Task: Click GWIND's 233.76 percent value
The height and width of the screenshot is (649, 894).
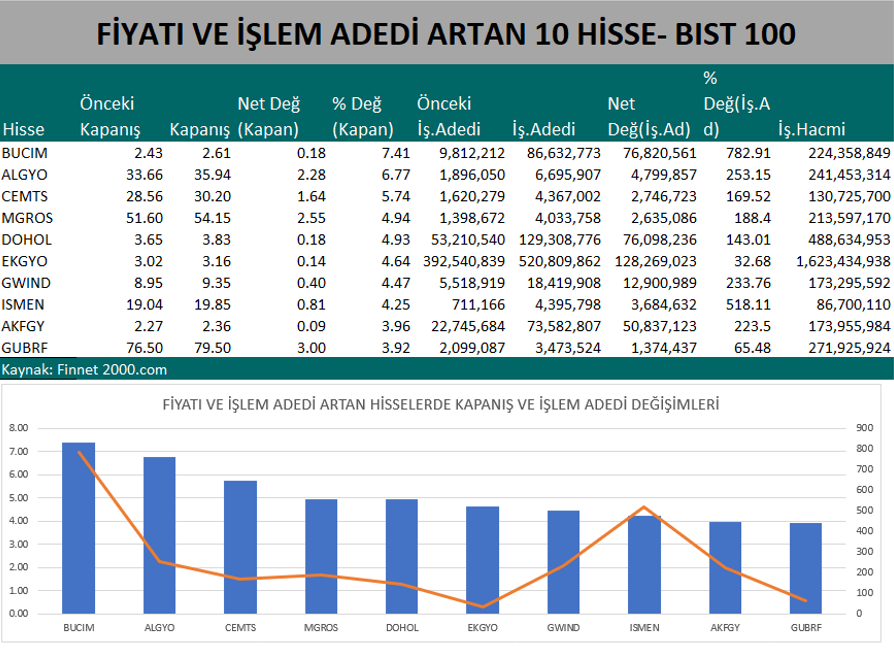Action: [x=748, y=283]
